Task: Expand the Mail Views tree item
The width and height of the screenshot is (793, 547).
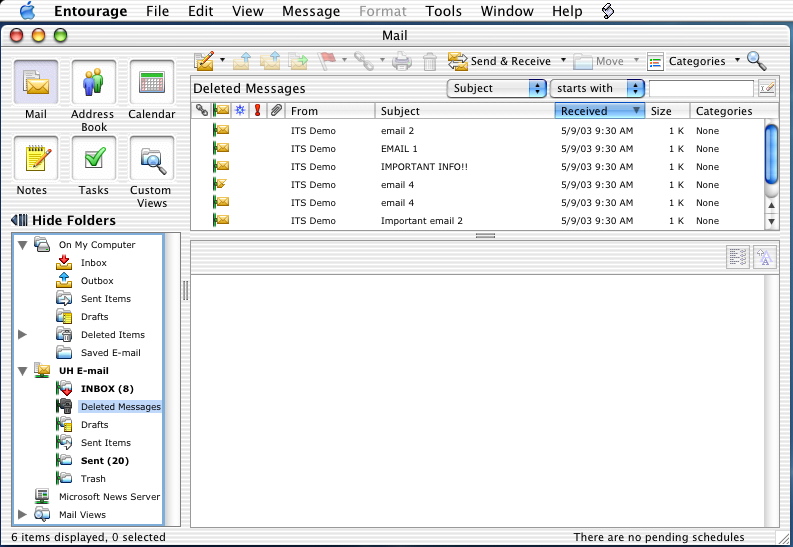Action: coord(22,514)
